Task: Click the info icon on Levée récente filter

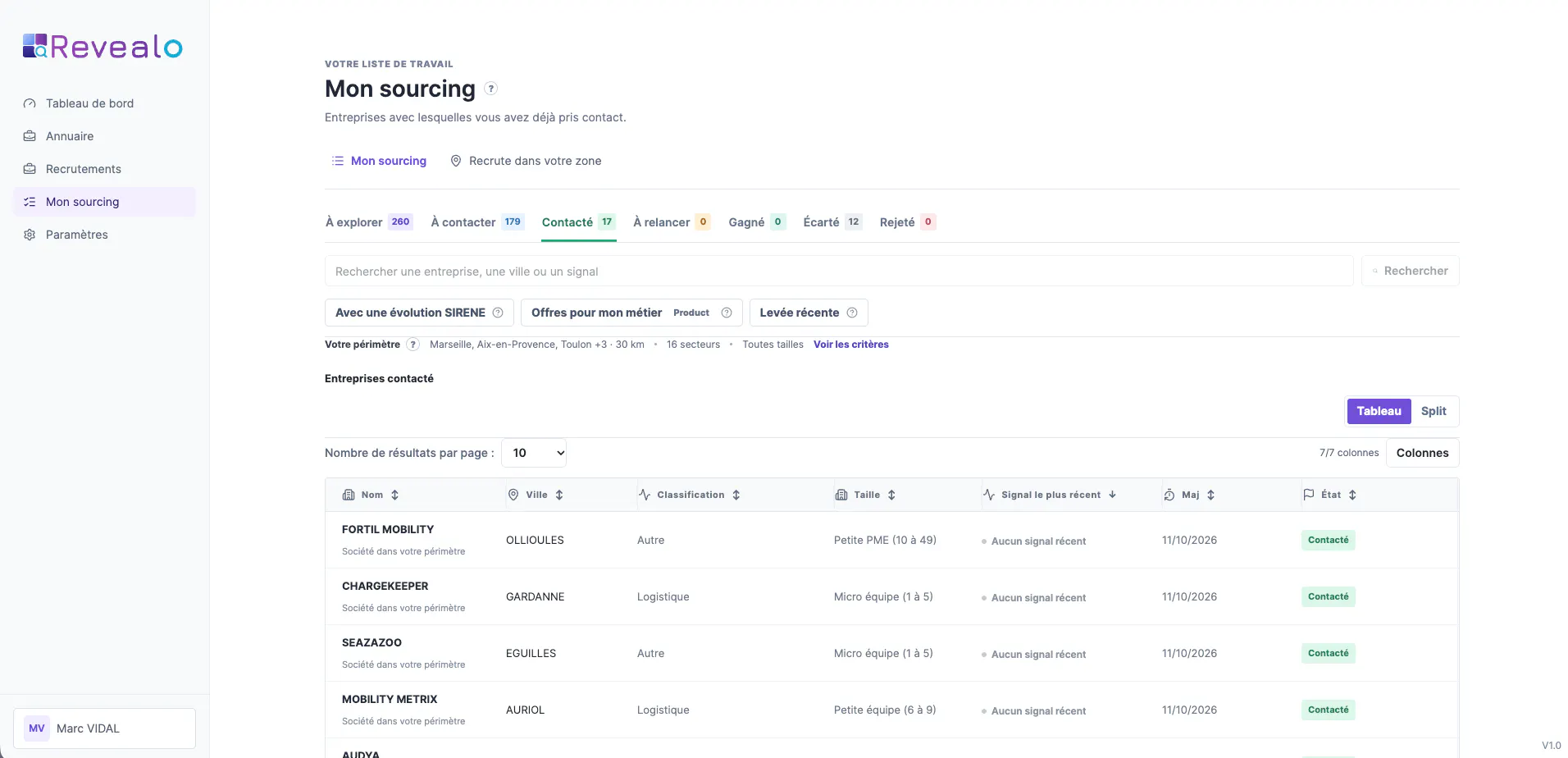Action: 852,313
